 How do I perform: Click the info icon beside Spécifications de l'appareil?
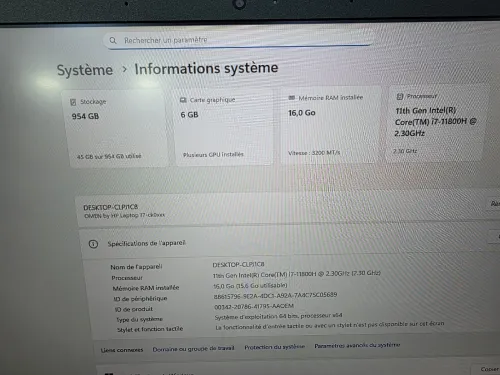tap(93, 244)
